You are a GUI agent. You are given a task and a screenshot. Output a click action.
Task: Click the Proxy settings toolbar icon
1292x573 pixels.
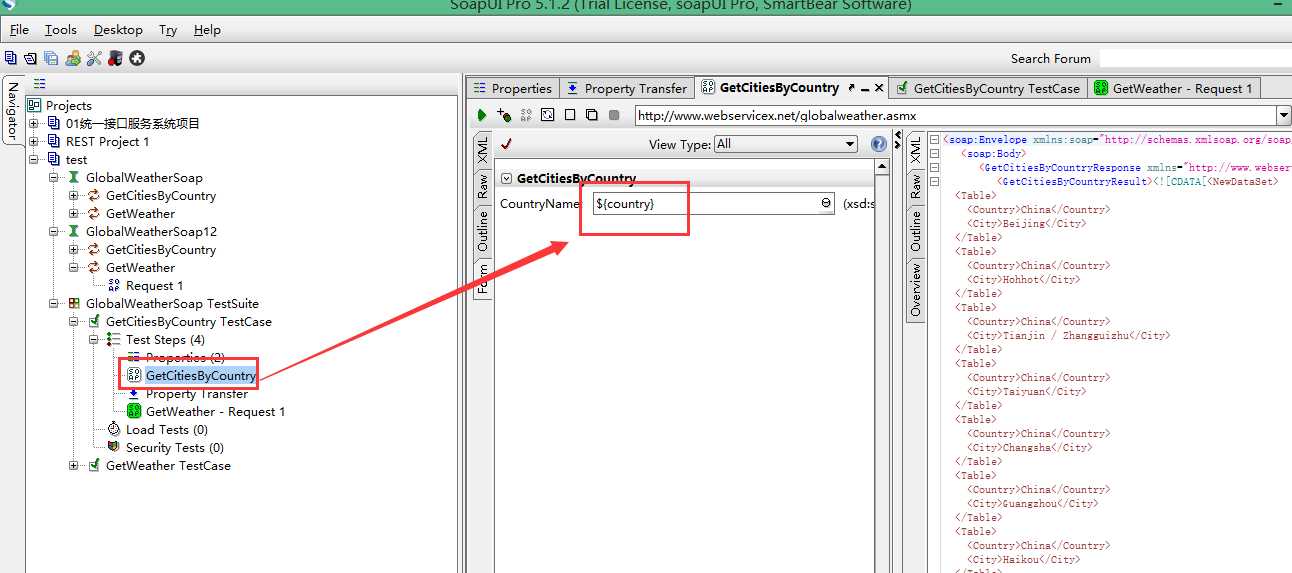pos(115,58)
